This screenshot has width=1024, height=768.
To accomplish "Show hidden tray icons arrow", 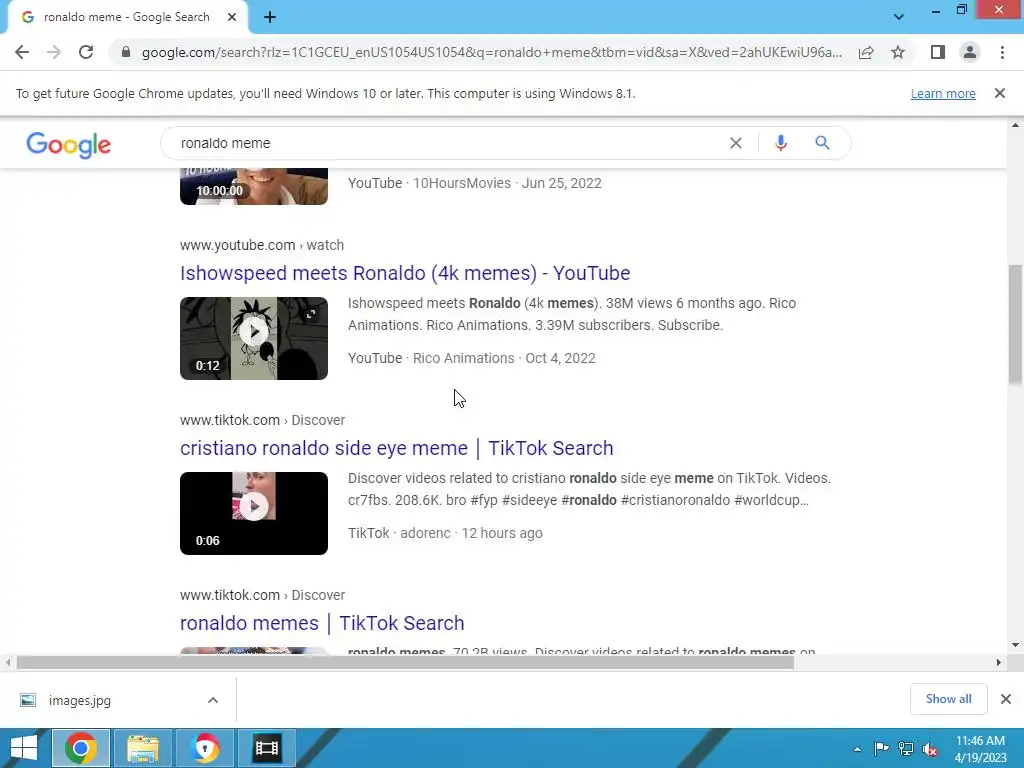I will click(857, 749).
